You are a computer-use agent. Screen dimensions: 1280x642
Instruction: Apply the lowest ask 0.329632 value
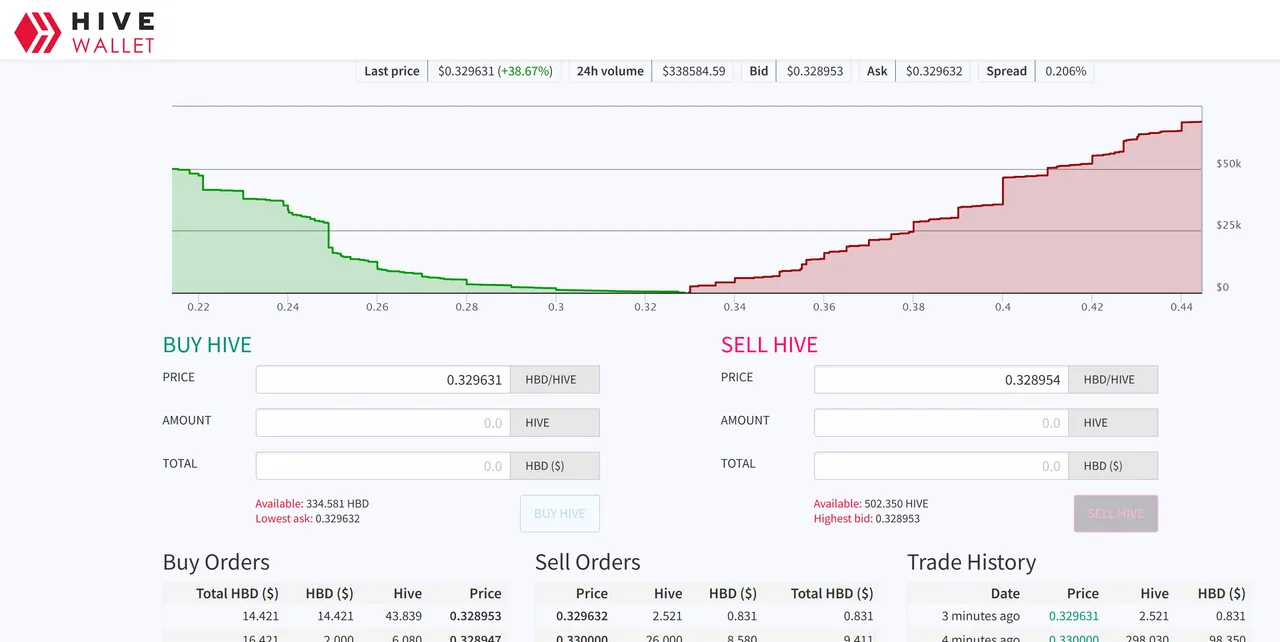click(308, 519)
